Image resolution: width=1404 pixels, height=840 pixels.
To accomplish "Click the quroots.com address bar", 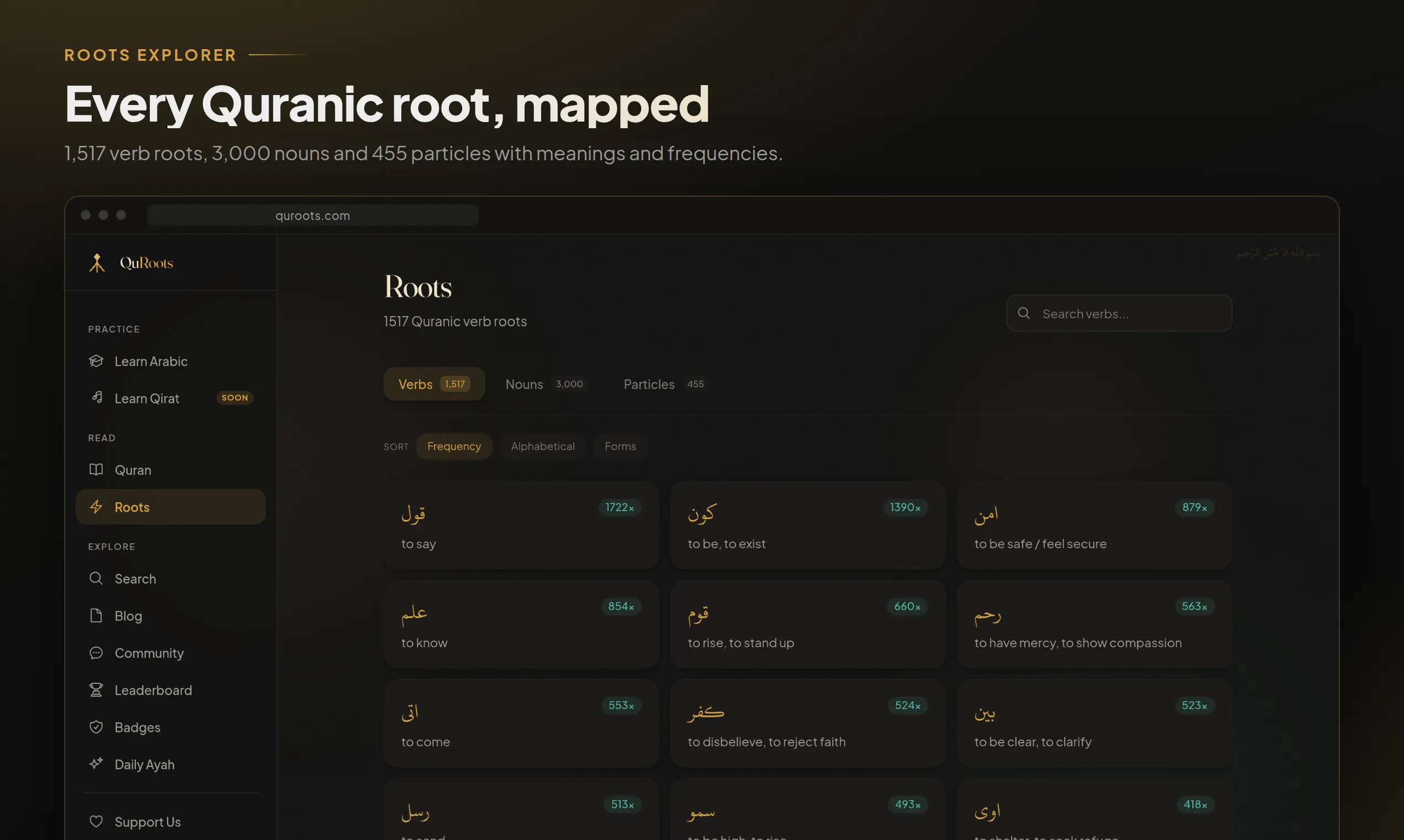I will [x=312, y=215].
